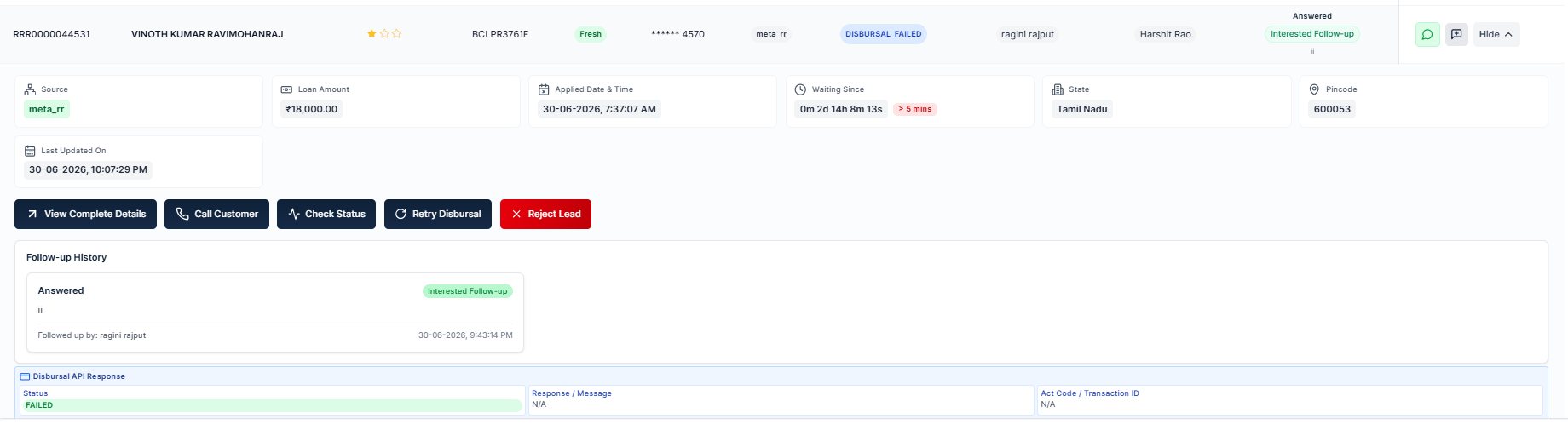
Task: Click the Tamil Nadu state value
Action: [x=1082, y=109]
